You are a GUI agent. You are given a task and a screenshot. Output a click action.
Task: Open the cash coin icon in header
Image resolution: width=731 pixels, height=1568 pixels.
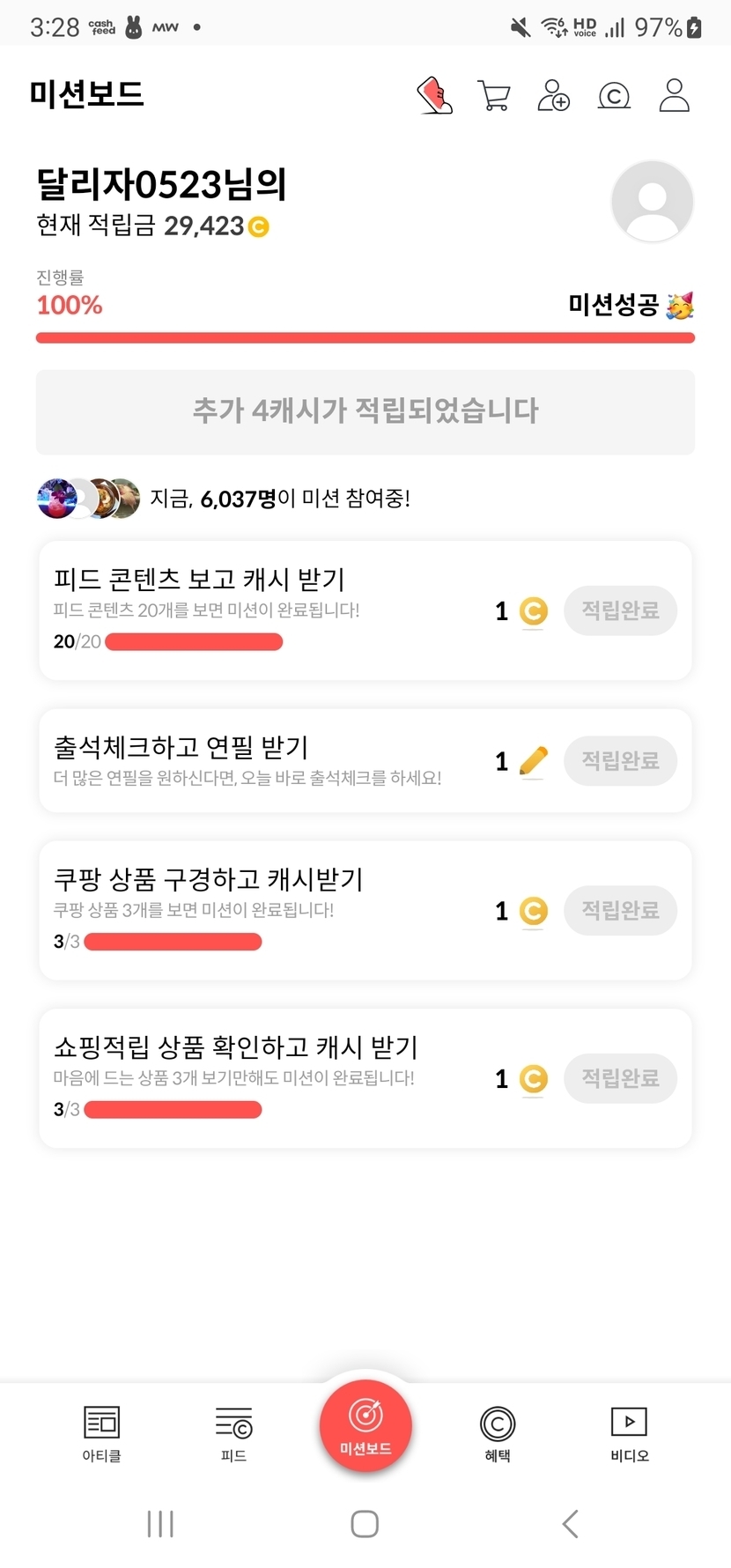(614, 95)
